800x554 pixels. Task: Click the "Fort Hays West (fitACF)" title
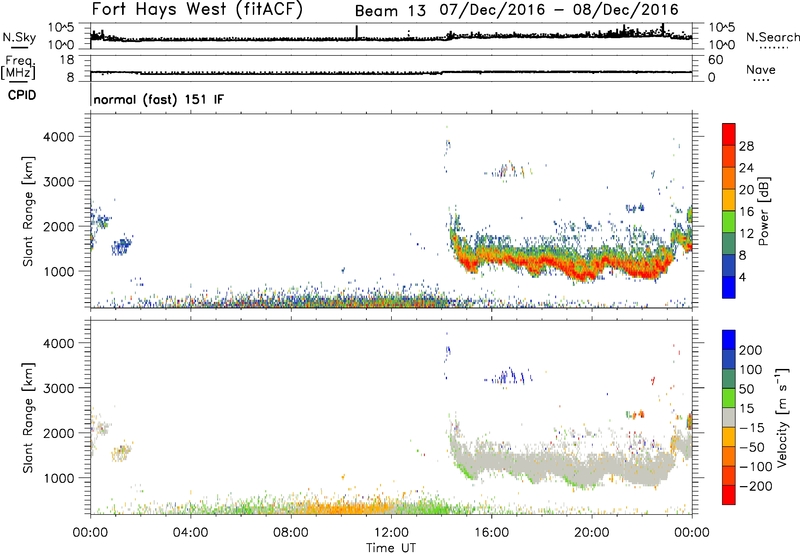pos(196,9)
